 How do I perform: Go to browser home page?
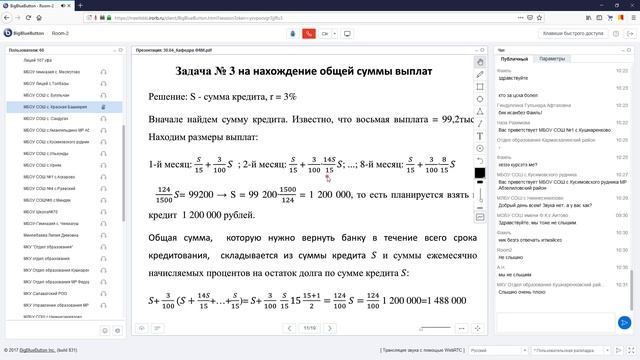39,18
